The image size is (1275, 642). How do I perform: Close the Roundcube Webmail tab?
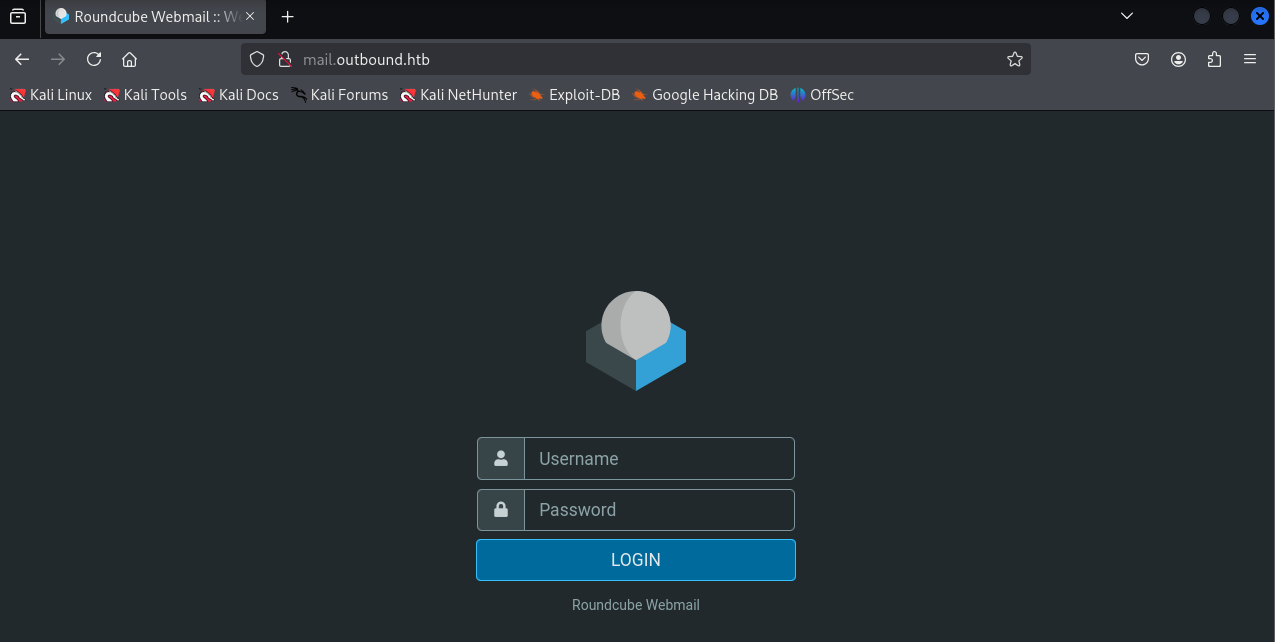tap(251, 17)
